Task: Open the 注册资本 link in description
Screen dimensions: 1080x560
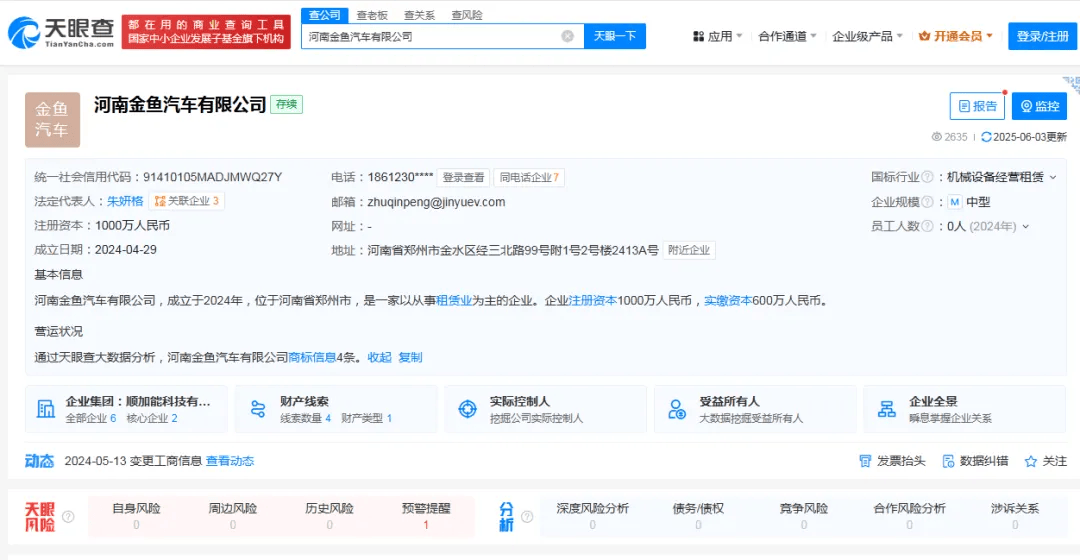Action: point(592,300)
